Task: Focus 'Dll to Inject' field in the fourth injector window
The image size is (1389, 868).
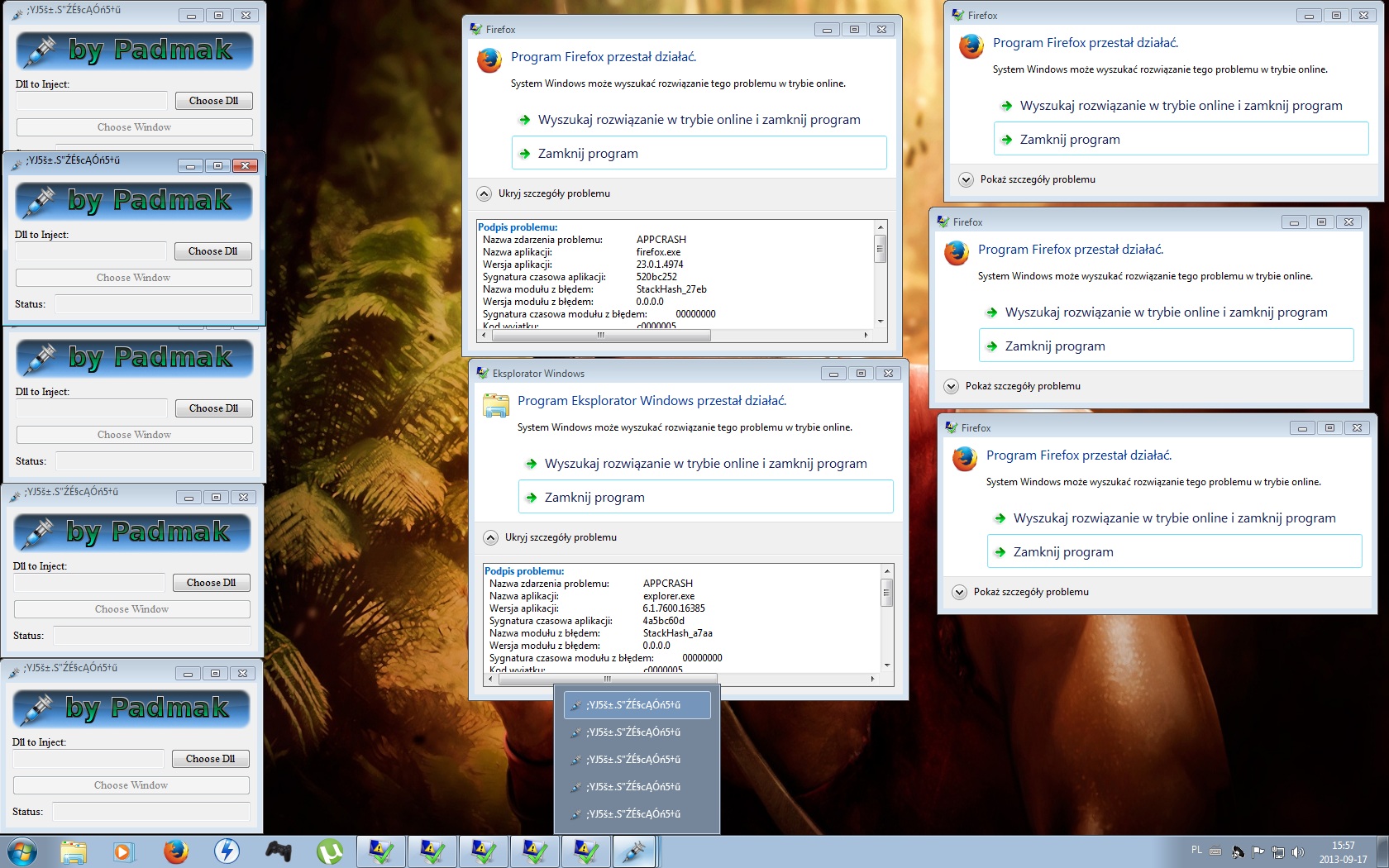Action: click(x=89, y=583)
